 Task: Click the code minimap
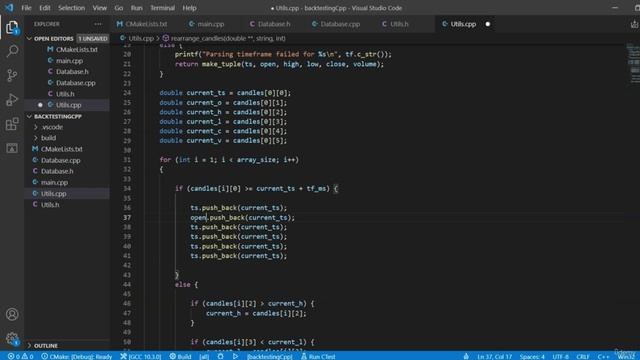[x=633, y=65]
